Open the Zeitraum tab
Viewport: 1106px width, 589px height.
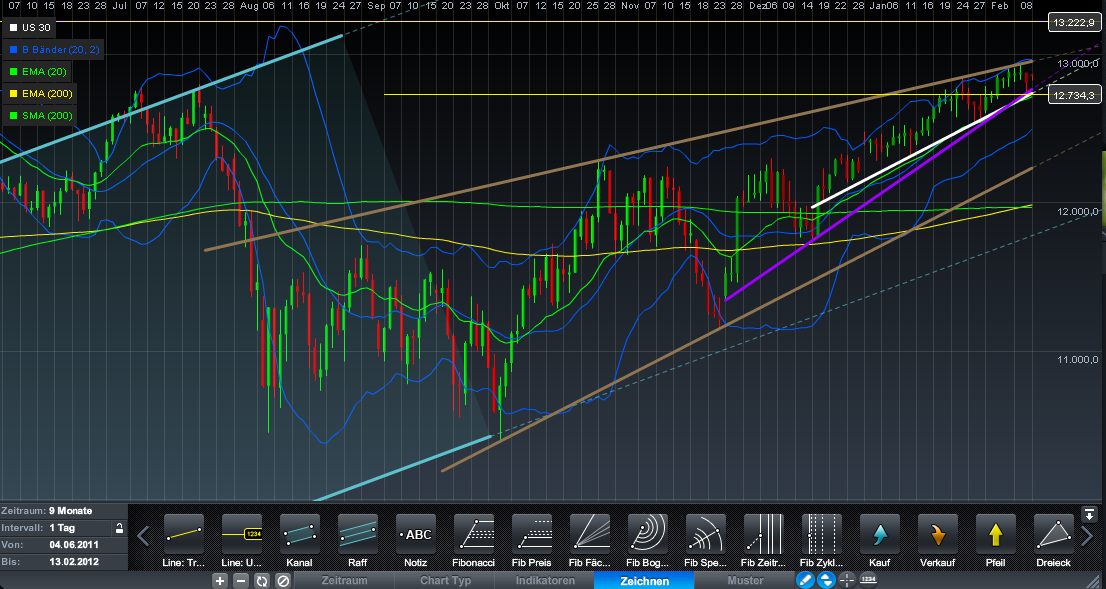(344, 581)
